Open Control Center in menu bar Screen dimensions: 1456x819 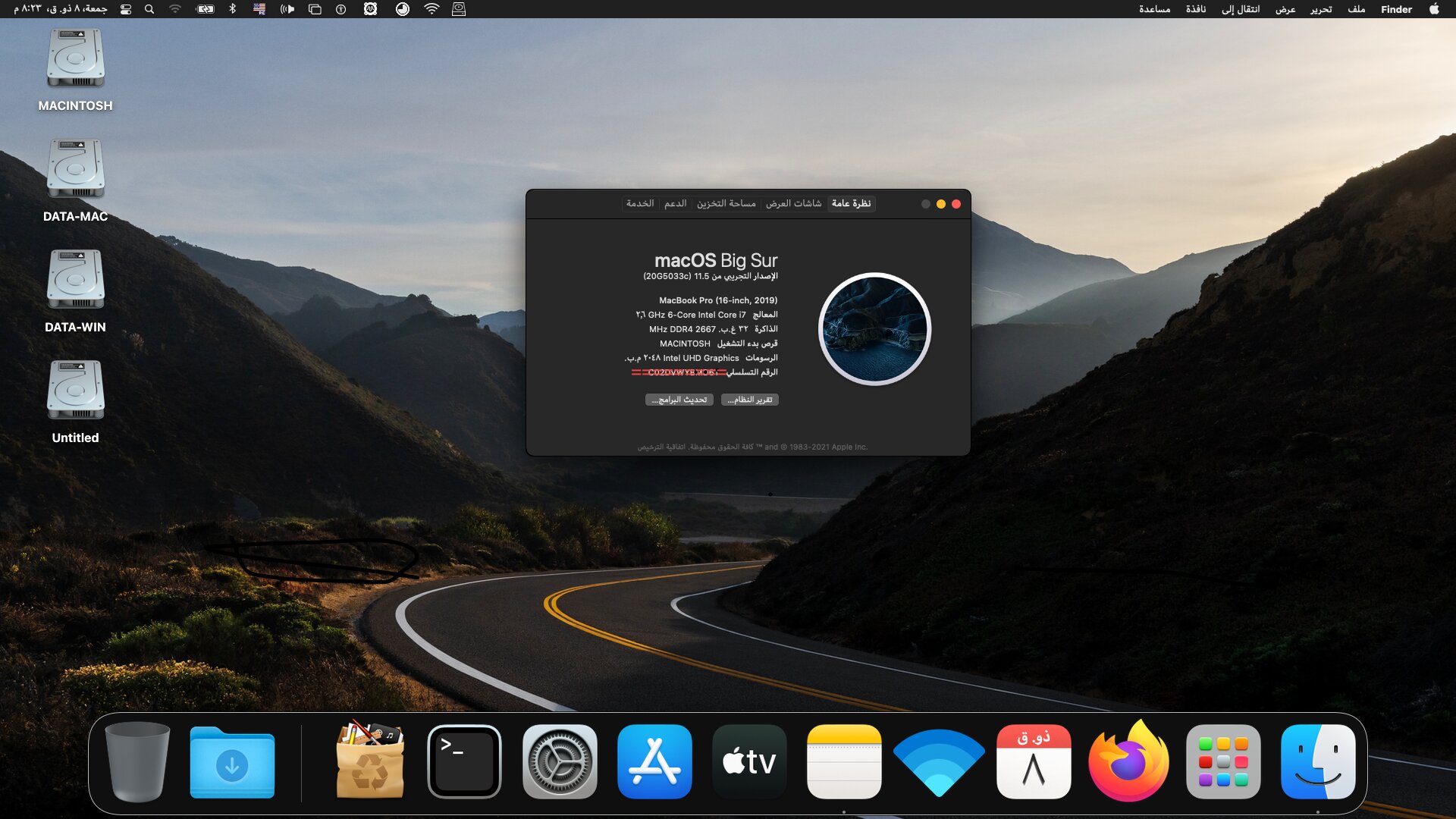tap(126, 9)
